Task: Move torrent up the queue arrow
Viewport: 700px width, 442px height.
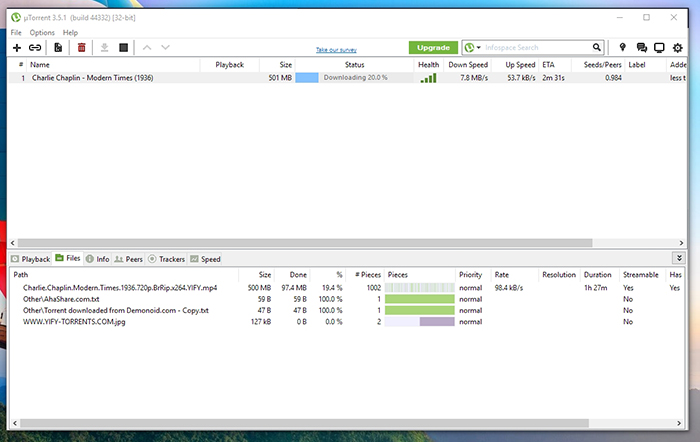Action: [147, 47]
